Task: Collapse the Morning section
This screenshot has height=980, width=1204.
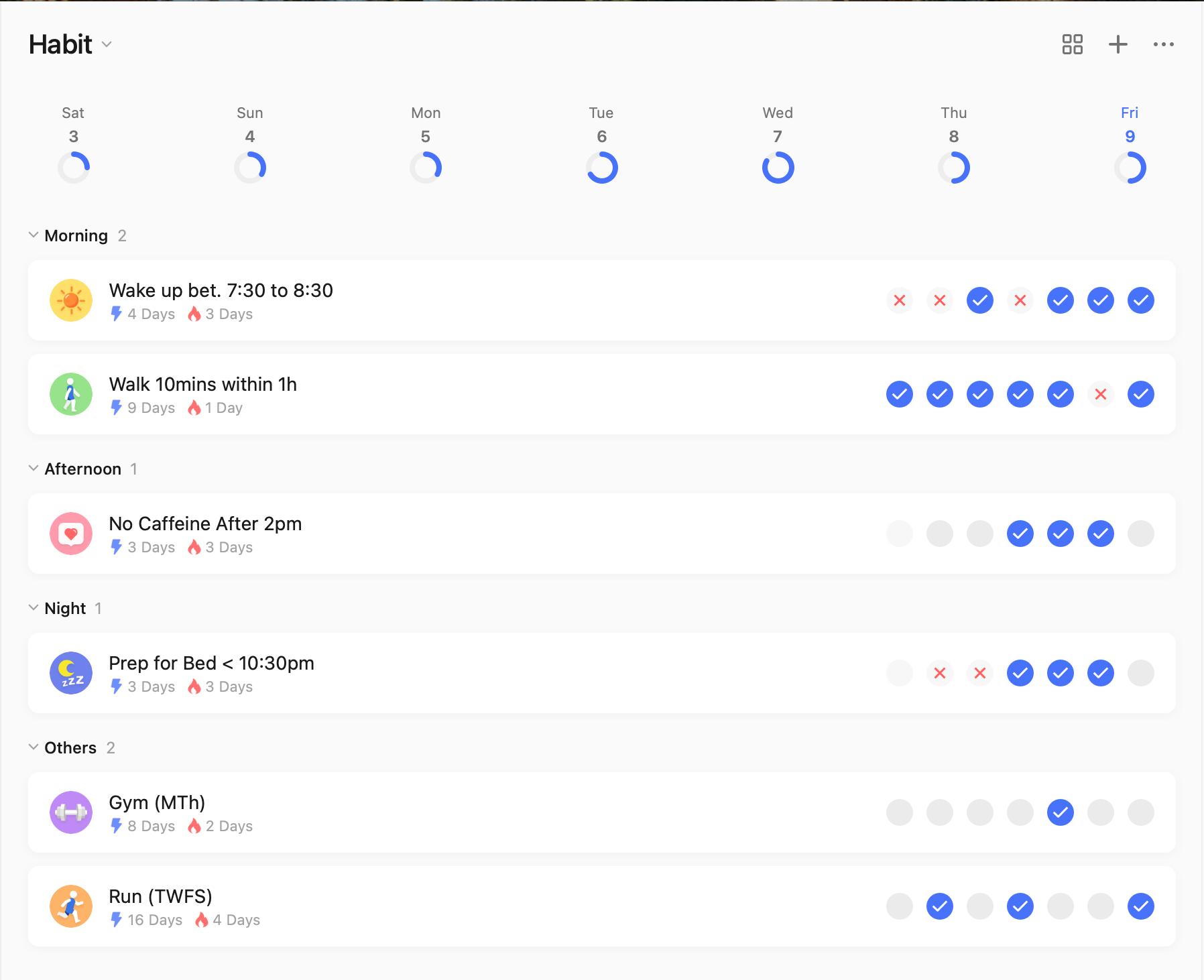Action: click(34, 235)
